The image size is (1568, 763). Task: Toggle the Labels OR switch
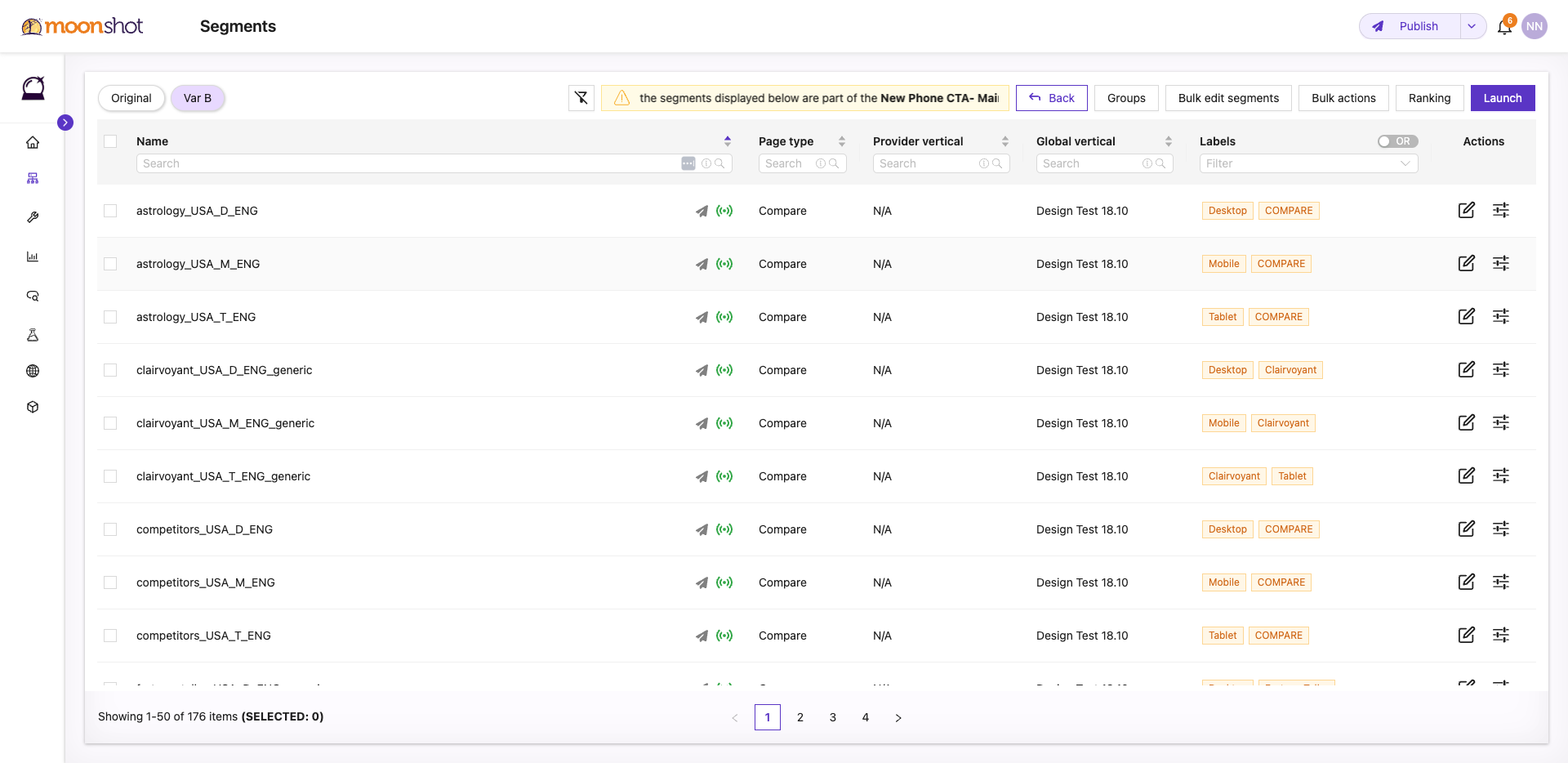[x=1397, y=141]
